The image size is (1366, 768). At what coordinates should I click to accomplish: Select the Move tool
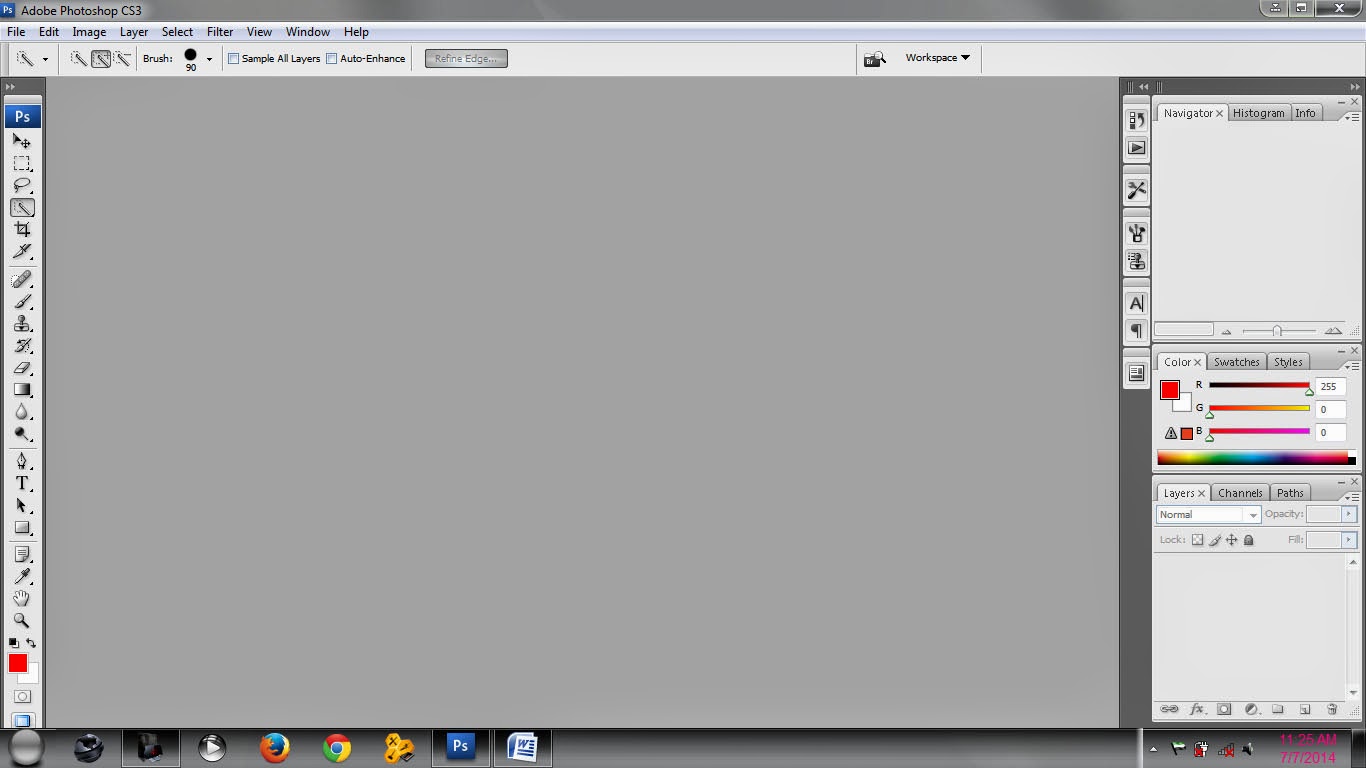click(x=22, y=141)
